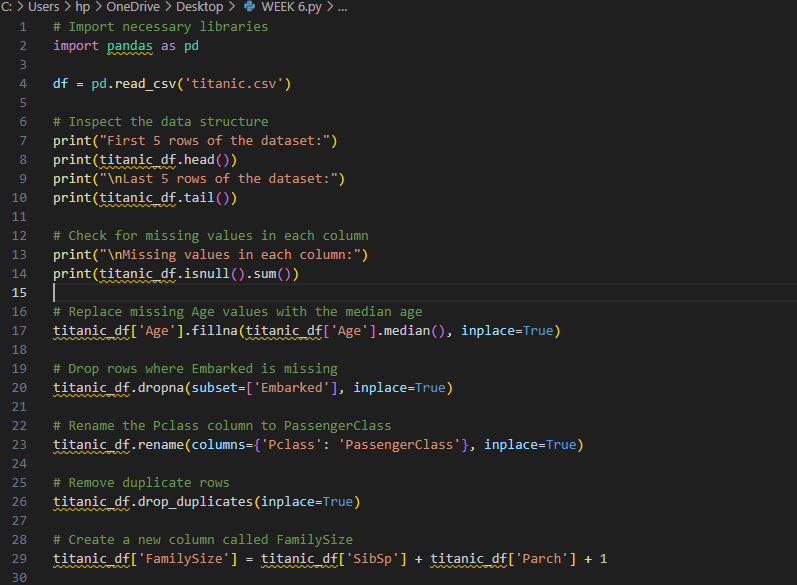Click the 'pandas' word on import line

tap(130, 46)
